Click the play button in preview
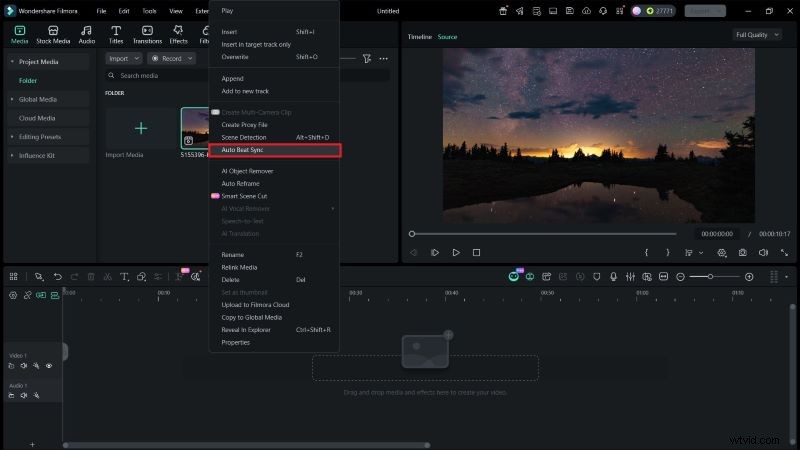 coord(456,253)
